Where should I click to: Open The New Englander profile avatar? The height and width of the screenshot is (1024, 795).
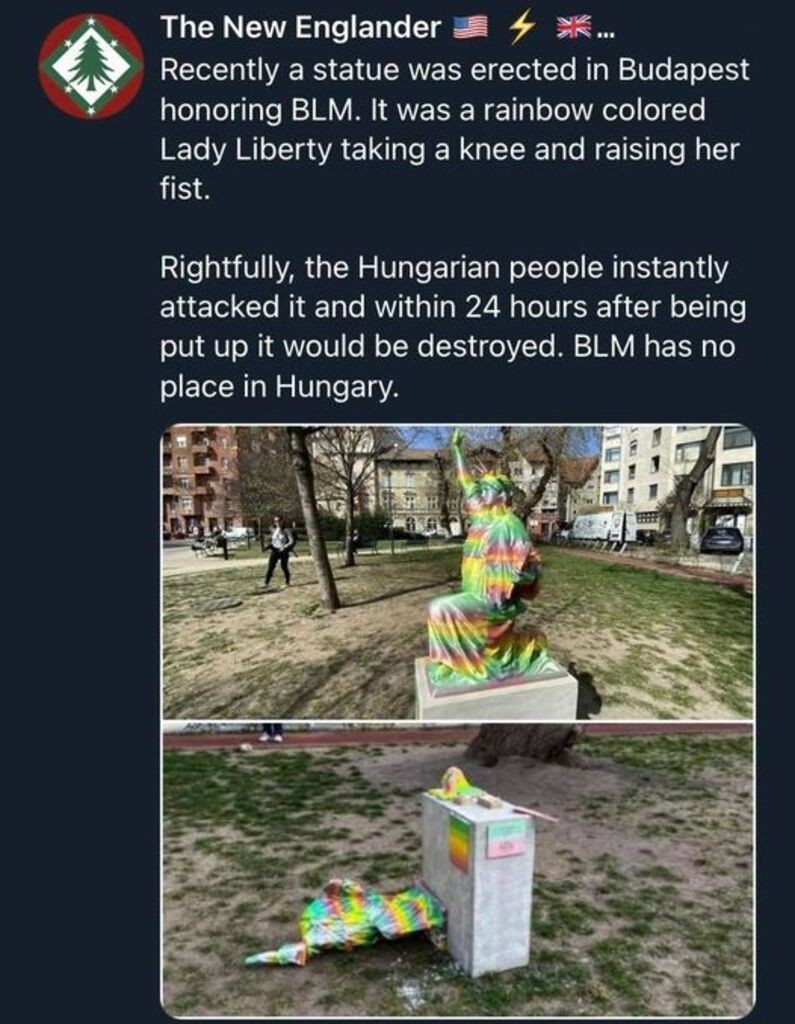coord(91,66)
